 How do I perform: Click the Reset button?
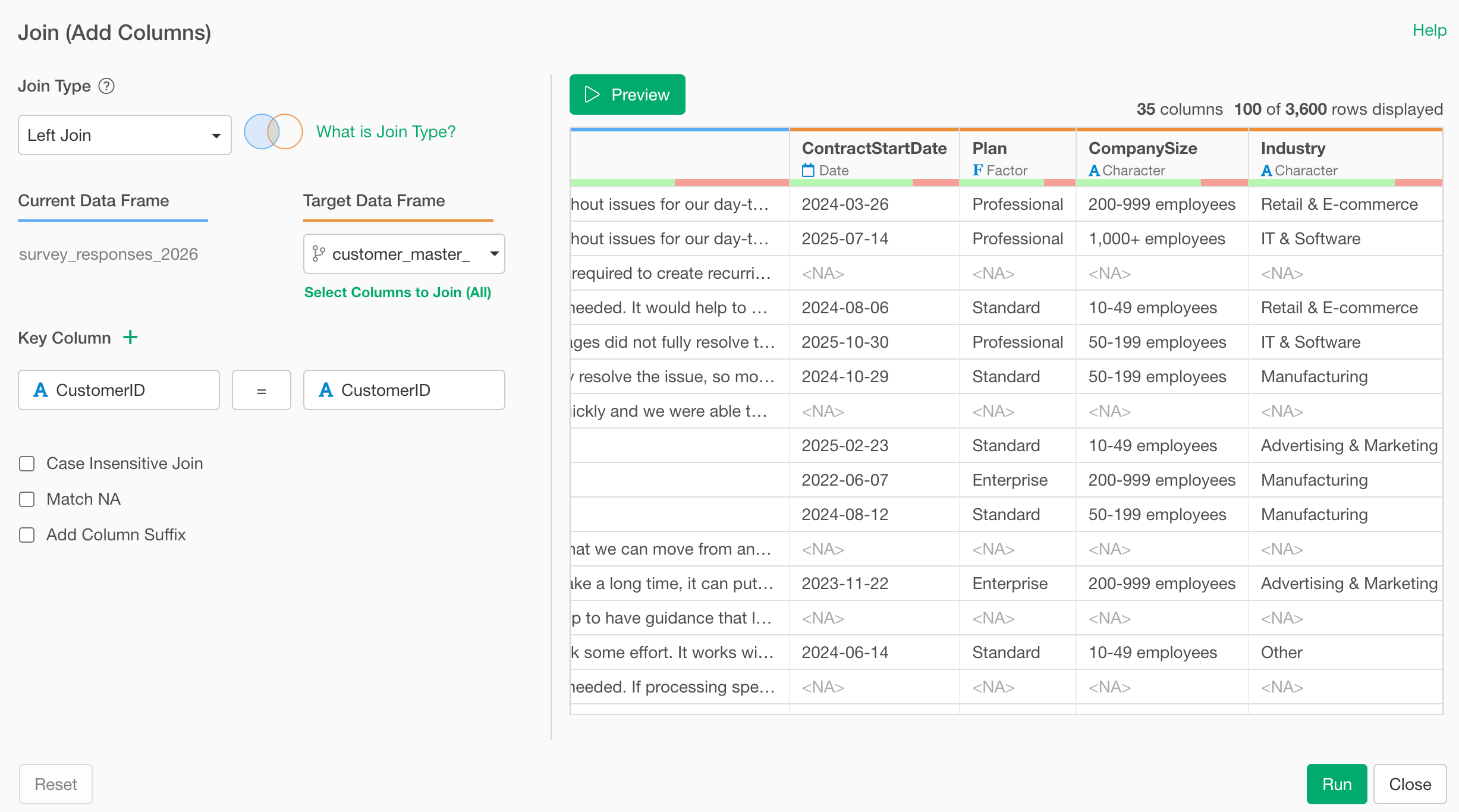click(56, 784)
